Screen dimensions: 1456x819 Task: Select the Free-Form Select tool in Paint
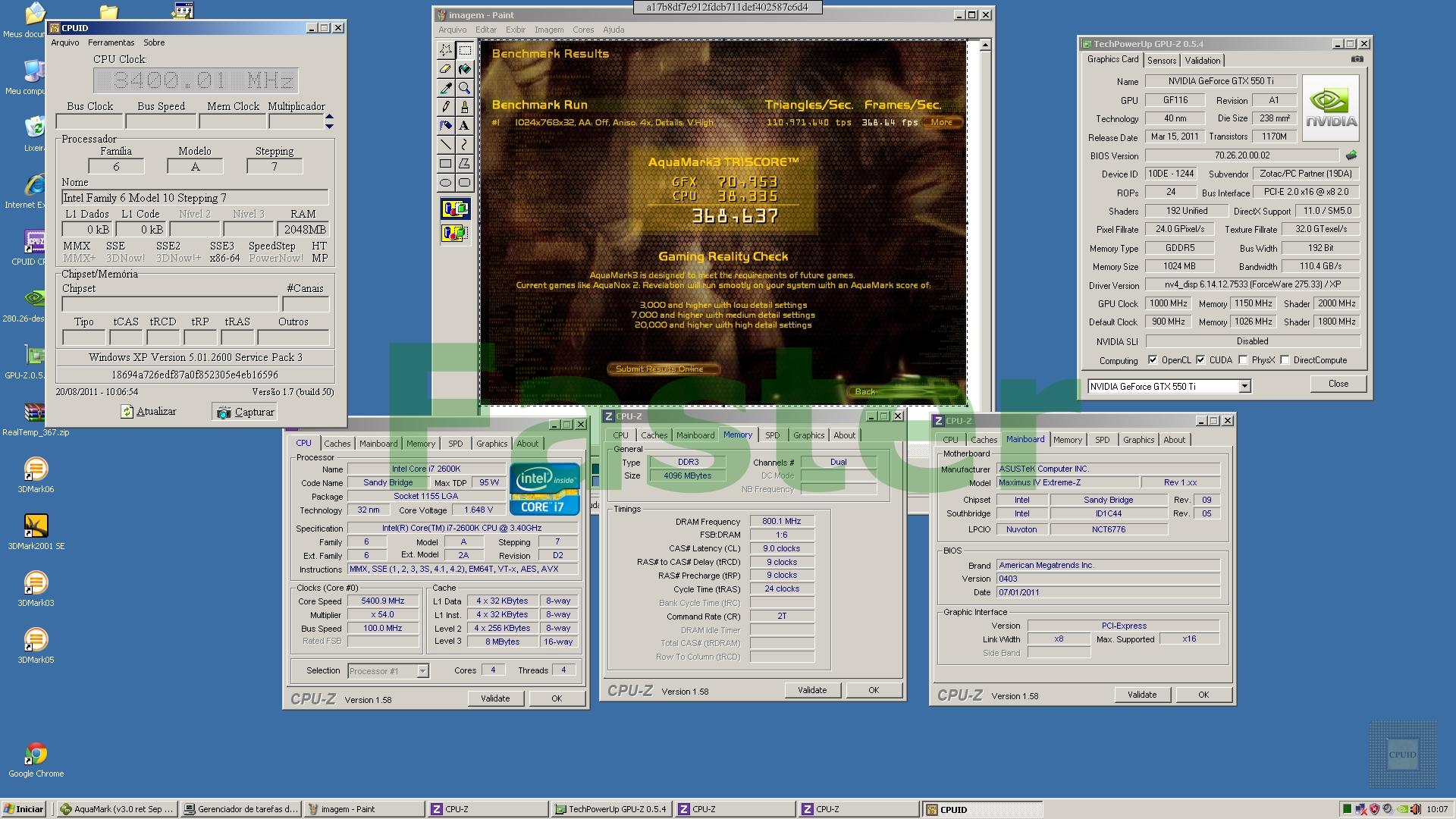(x=445, y=50)
